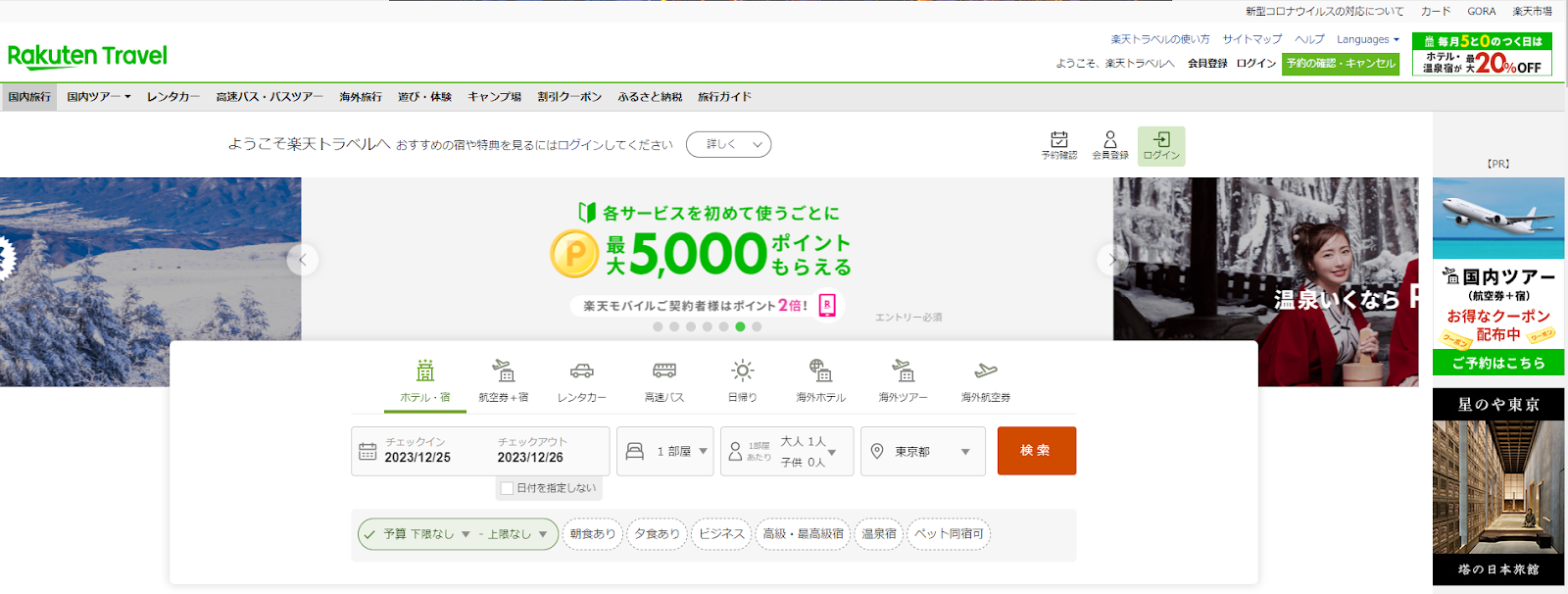Toggle the 温泉宿 filter
This screenshot has width=1568, height=594.
point(879,534)
